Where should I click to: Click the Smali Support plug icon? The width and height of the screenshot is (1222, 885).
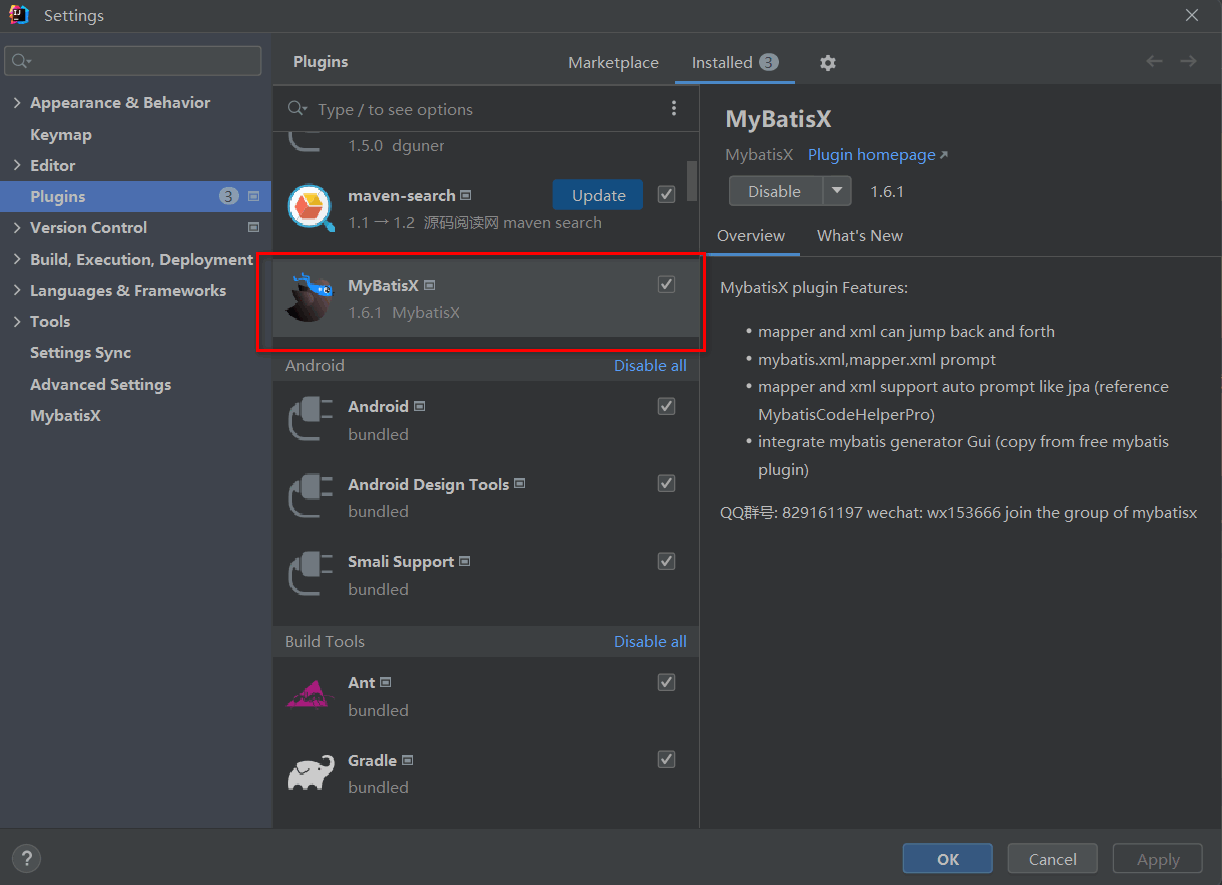310,574
